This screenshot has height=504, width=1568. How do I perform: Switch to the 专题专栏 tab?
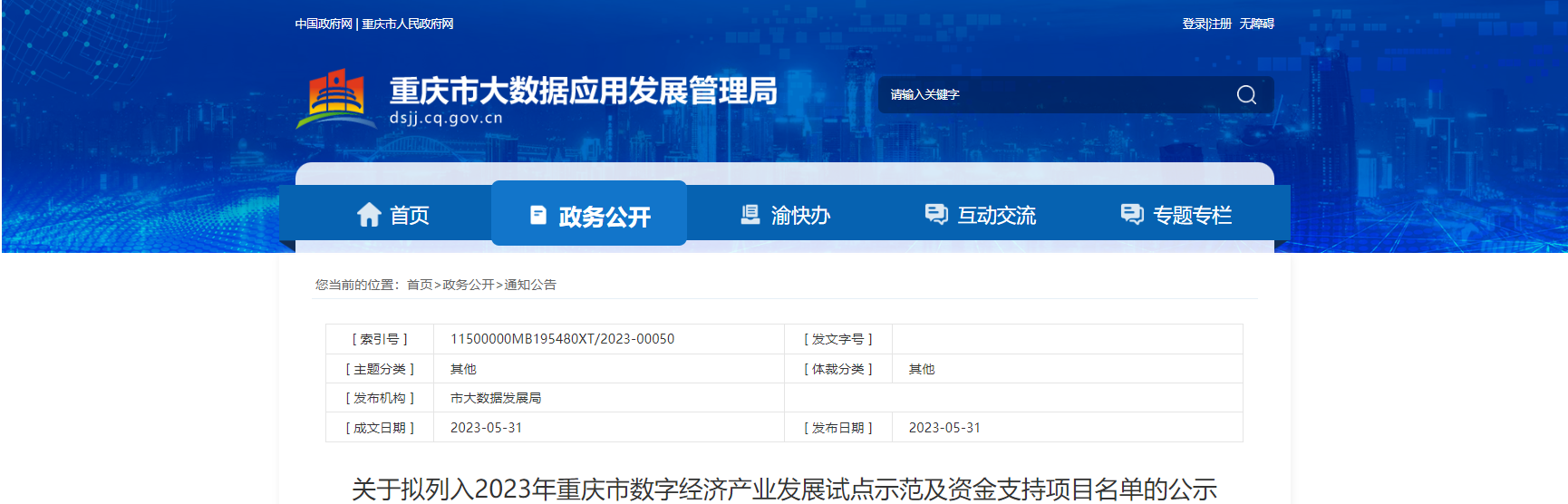(x=1192, y=216)
